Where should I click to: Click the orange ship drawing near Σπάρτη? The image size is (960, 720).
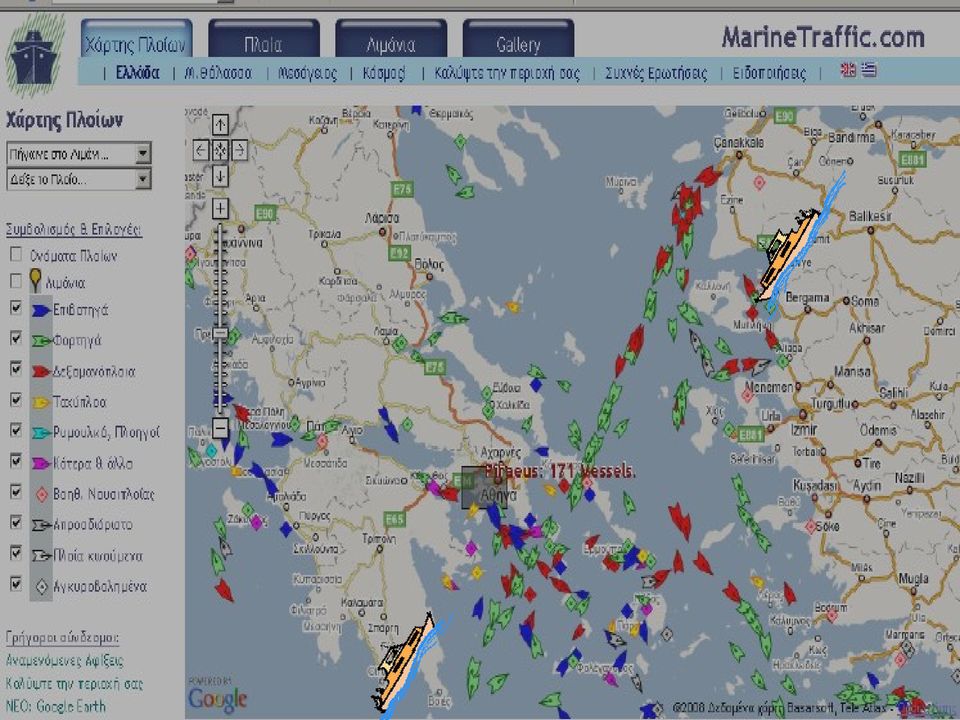tap(404, 662)
